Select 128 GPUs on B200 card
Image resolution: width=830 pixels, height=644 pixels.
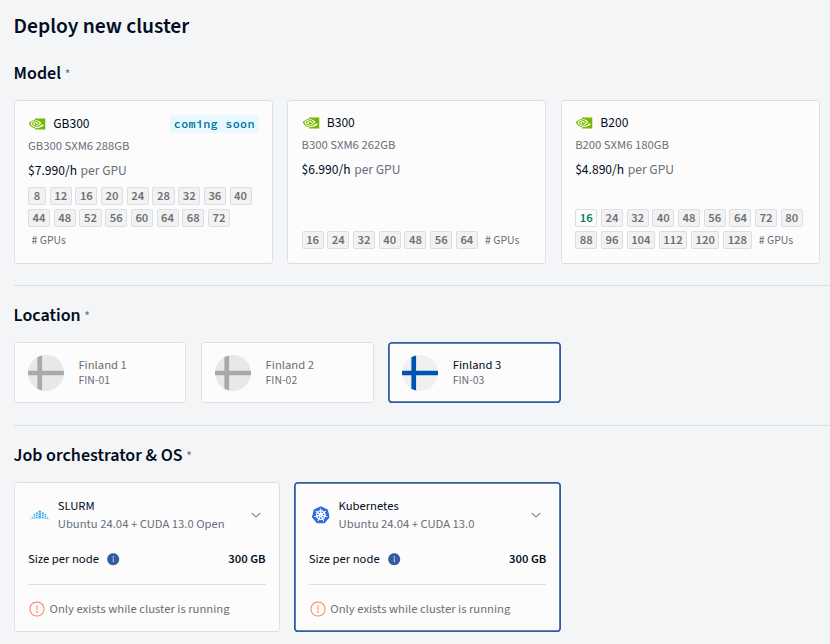click(x=737, y=240)
